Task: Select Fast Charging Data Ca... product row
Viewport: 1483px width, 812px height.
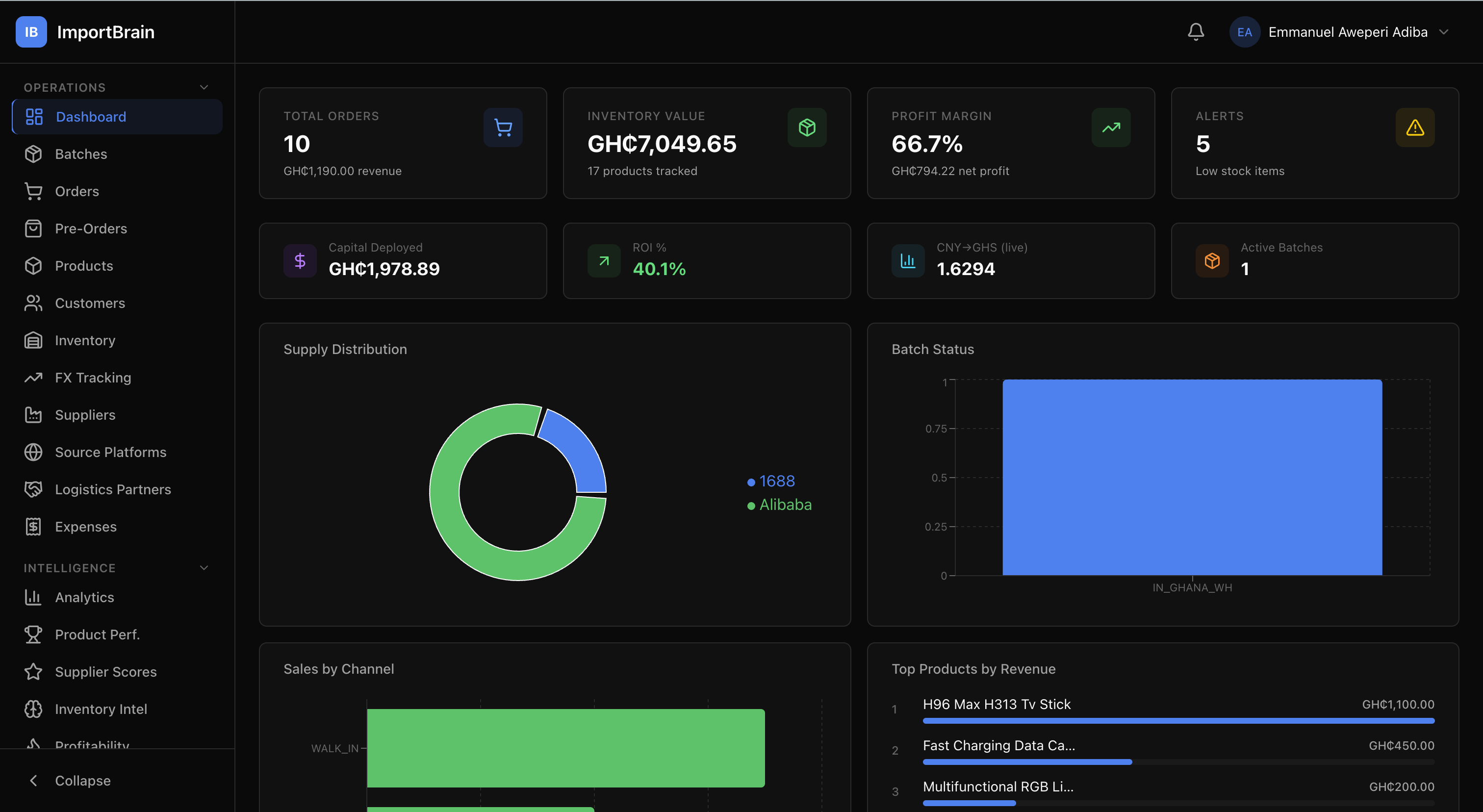Action: pos(1163,750)
